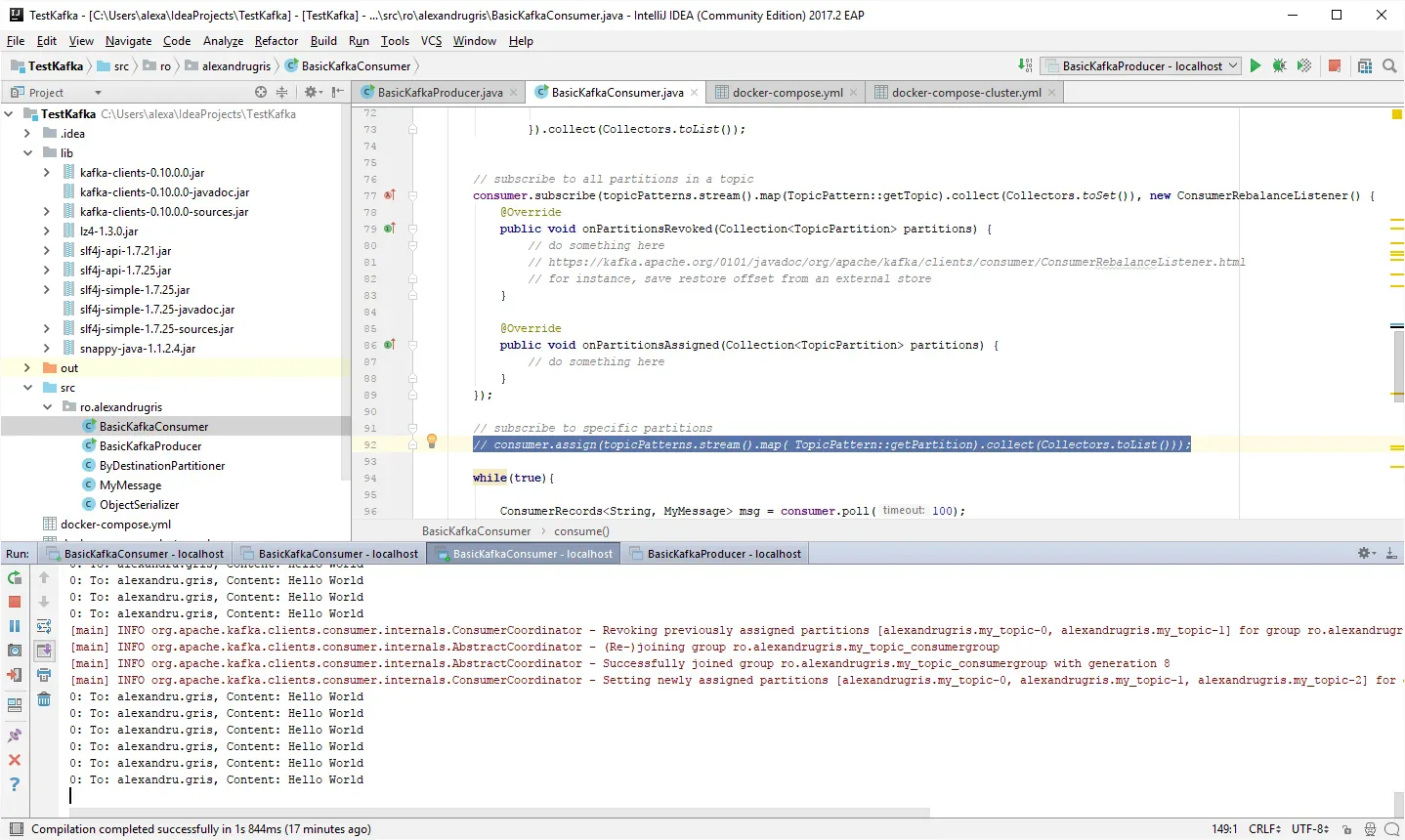Expand the .idea folder
Viewport: 1405px width, 840px height.
click(27, 133)
